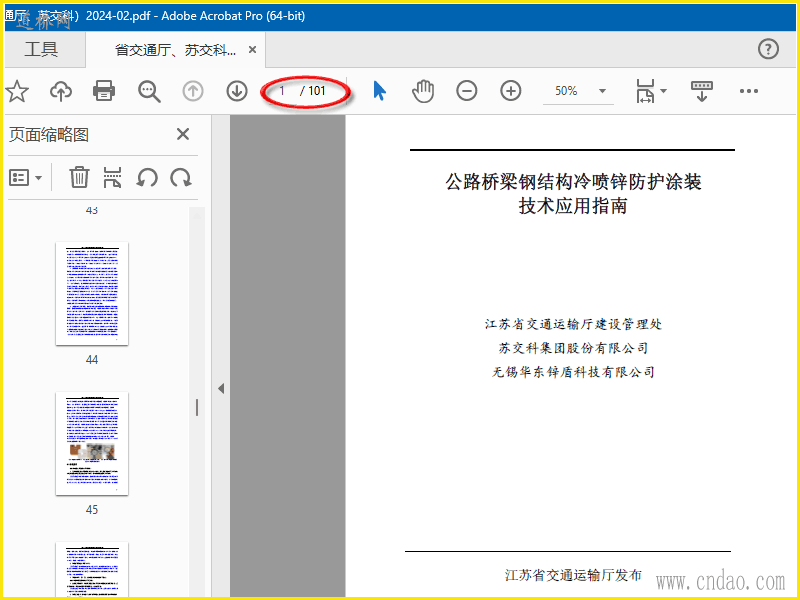Screen dimensions: 800x600
Task: Choose the selection arrow tool
Action: 380,91
